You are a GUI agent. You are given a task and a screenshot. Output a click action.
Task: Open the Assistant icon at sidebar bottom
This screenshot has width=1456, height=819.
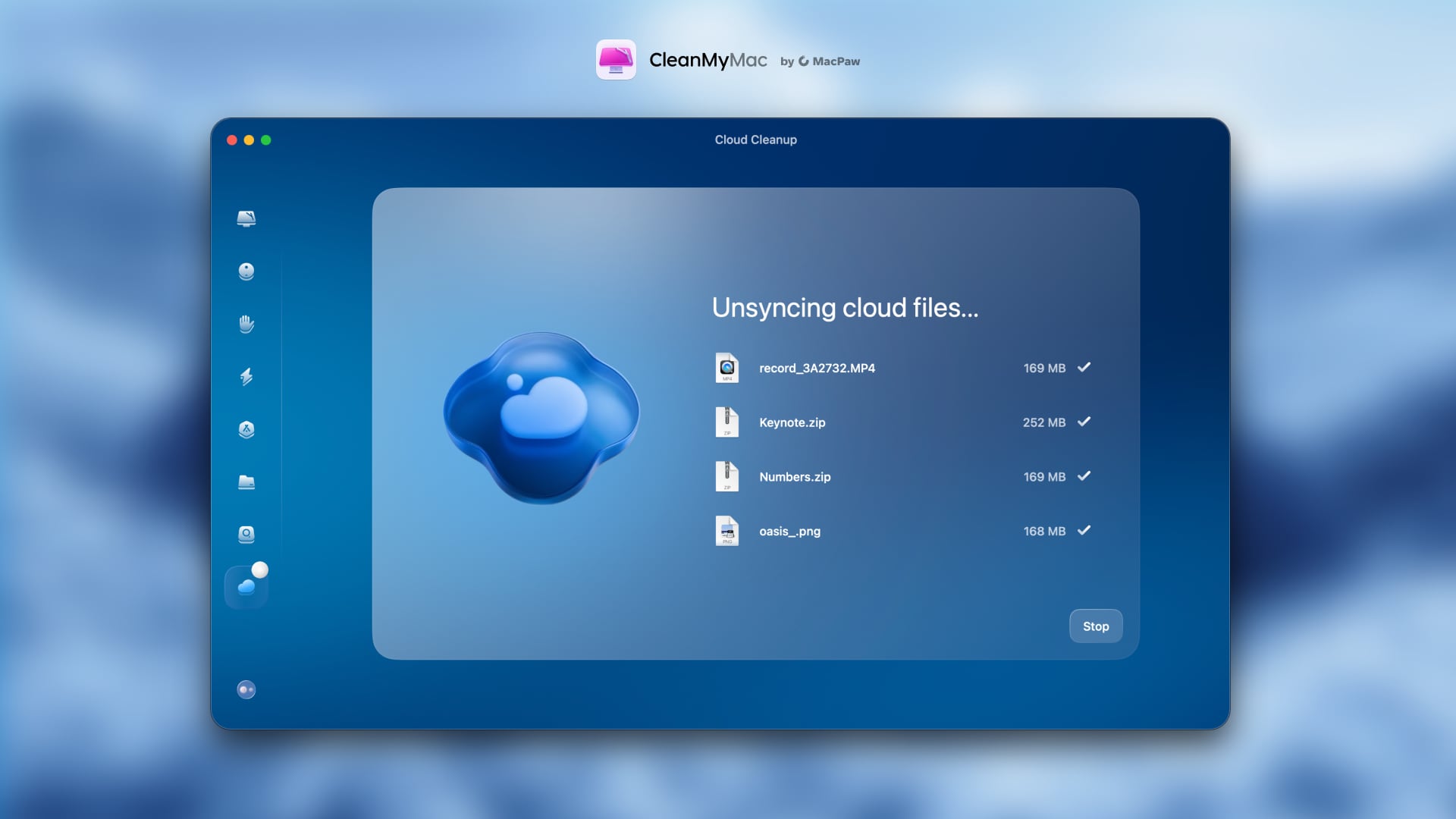pyautogui.click(x=246, y=689)
